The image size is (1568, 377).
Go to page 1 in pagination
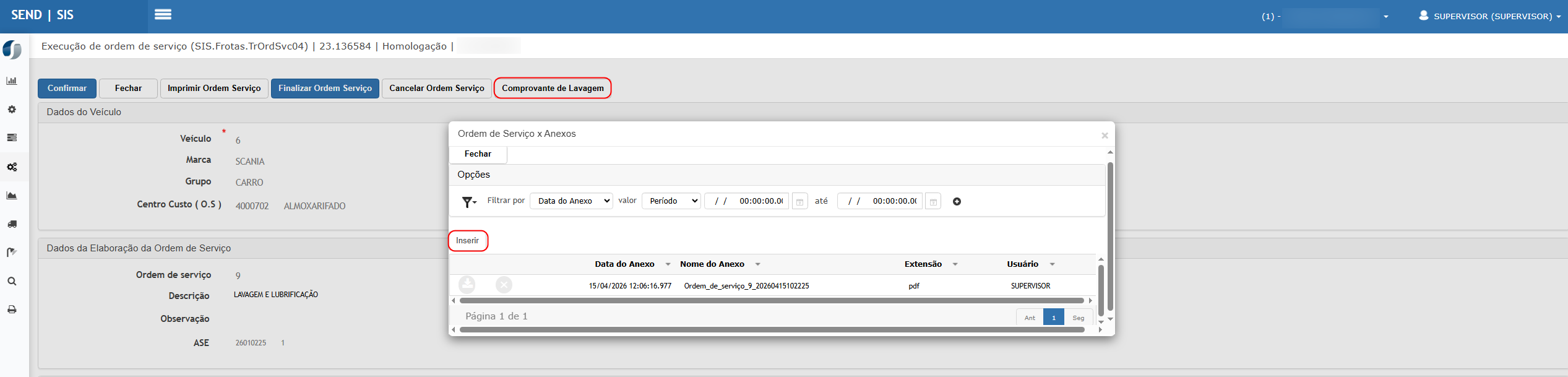(1053, 318)
